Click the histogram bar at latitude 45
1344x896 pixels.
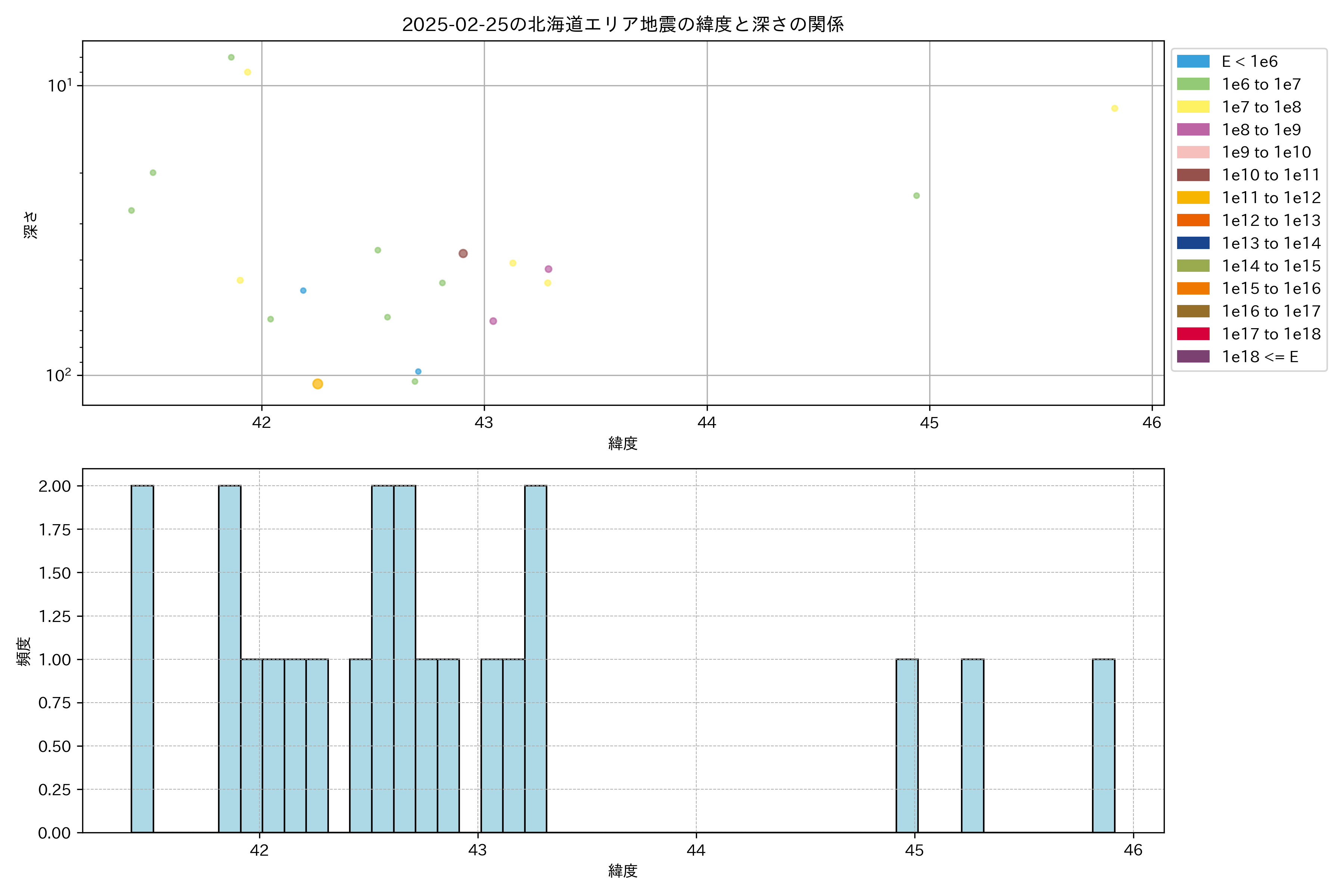907,745
